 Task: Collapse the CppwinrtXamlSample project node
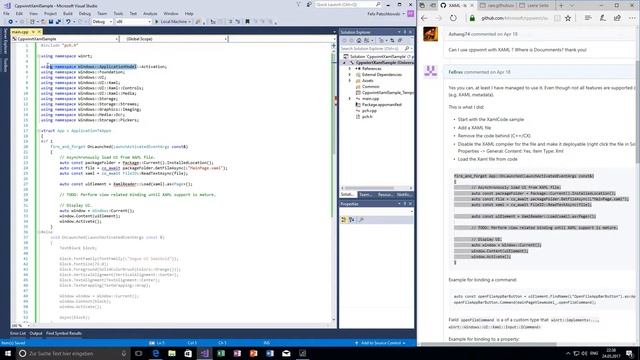(x=344, y=62)
